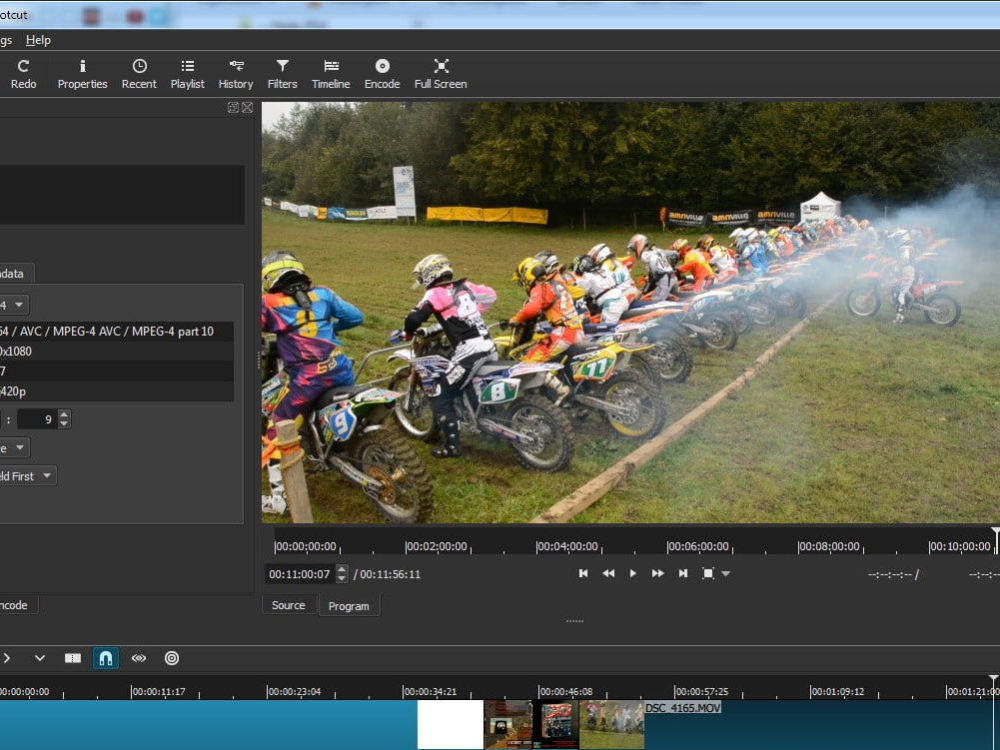Open the Playlist panel
The image size is (1000, 750).
coord(188,74)
